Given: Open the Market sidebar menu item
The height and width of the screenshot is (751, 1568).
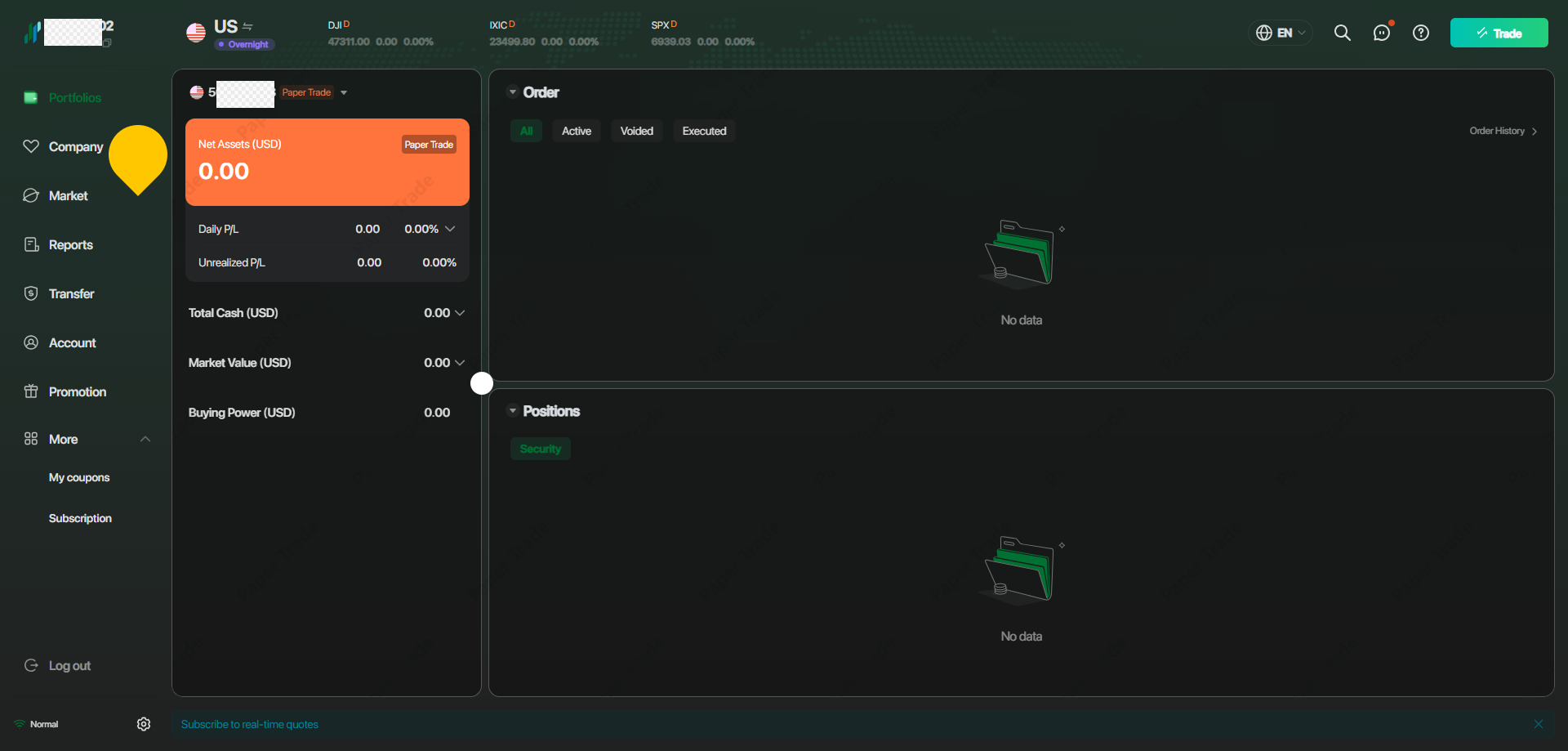Looking at the screenshot, I should pyautogui.click(x=68, y=196).
